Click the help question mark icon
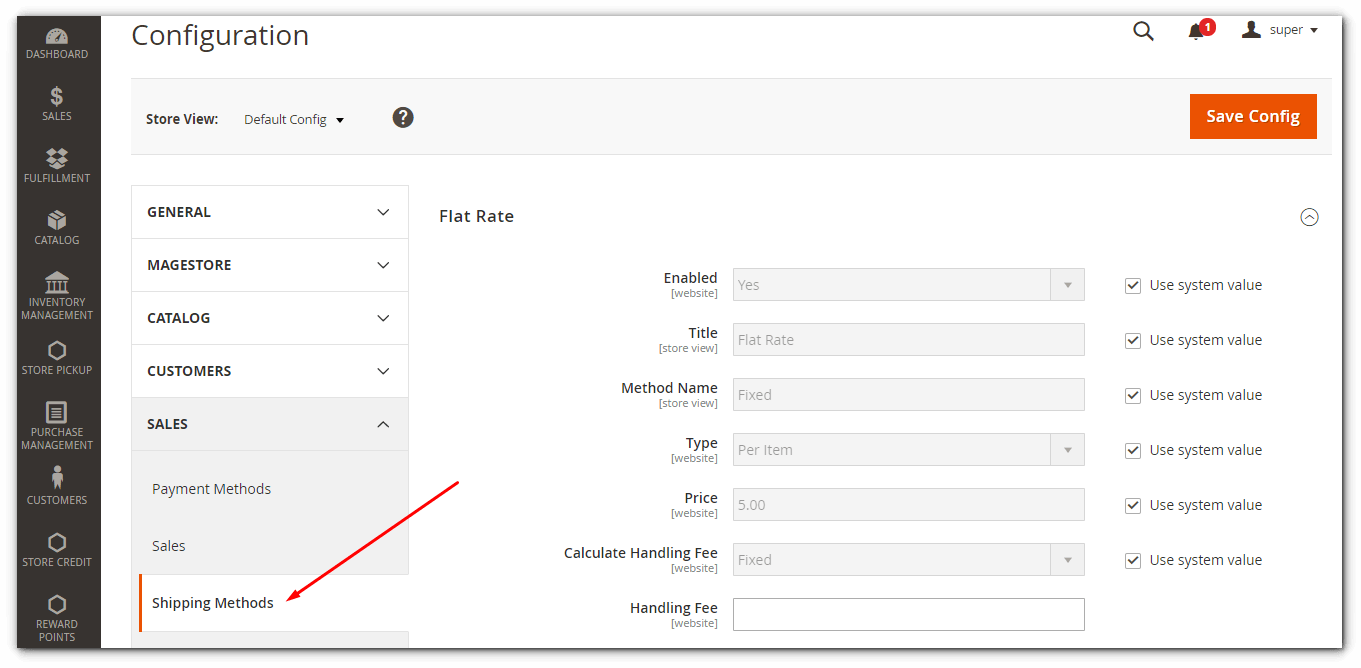This screenshot has height=668, width=1361. pos(403,118)
